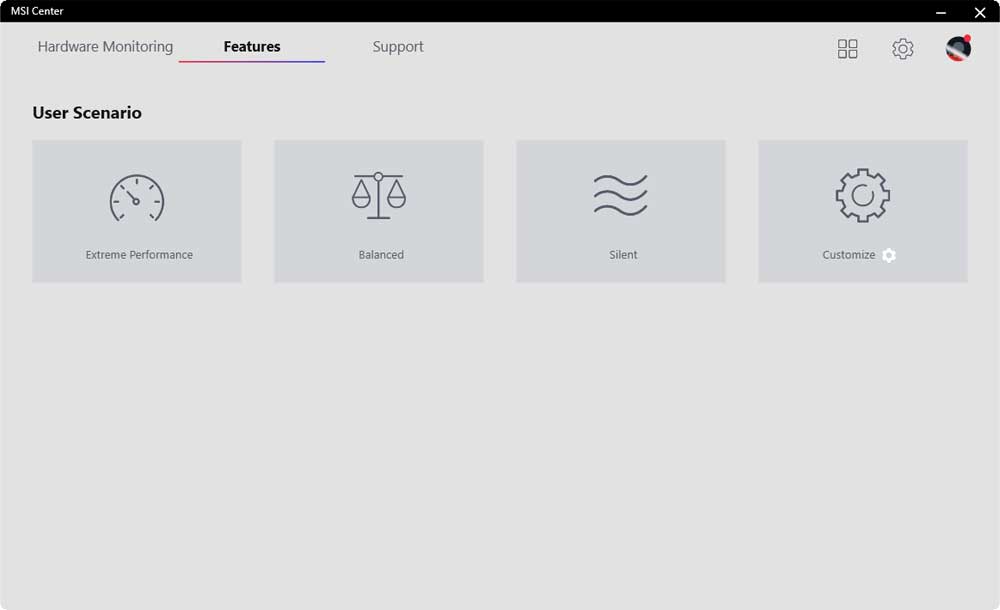Click the MSI Center title text

click(x=37, y=11)
